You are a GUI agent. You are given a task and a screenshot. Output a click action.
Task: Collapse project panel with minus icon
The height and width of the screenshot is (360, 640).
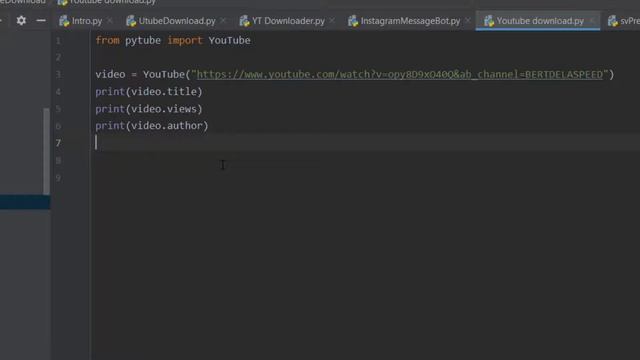pyautogui.click(x=41, y=20)
